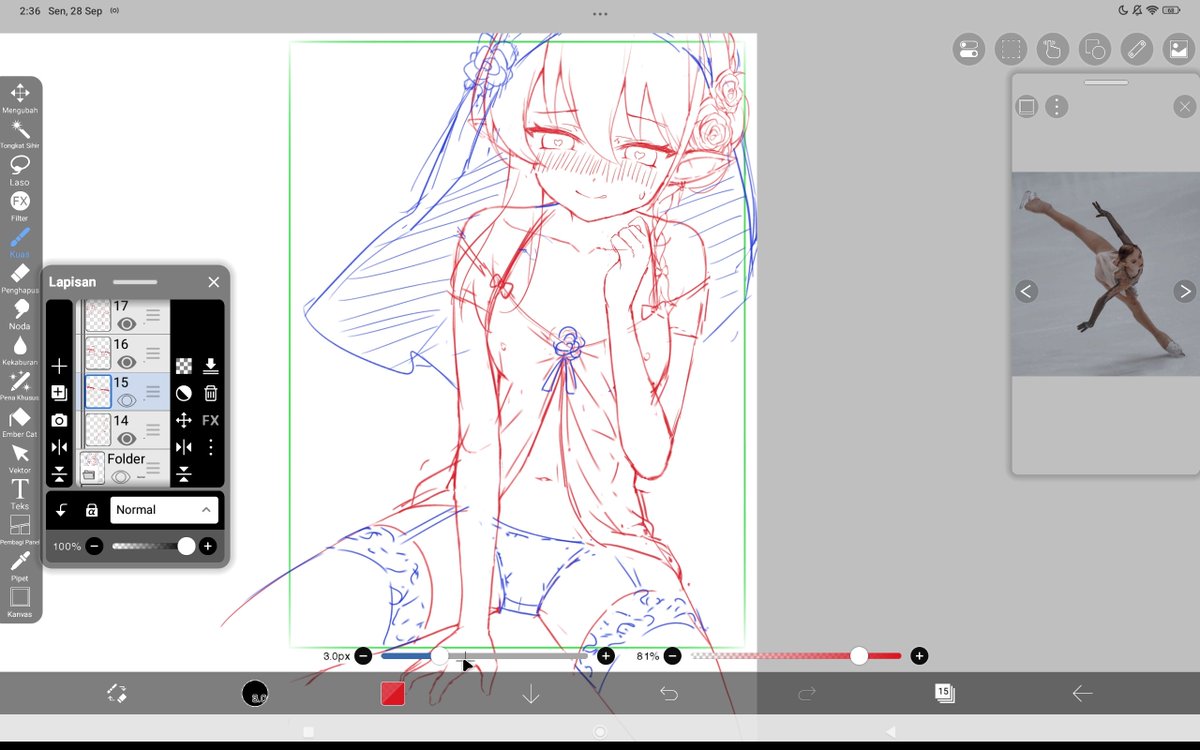
Task: Open layer more options three dots
Action: tap(211, 447)
